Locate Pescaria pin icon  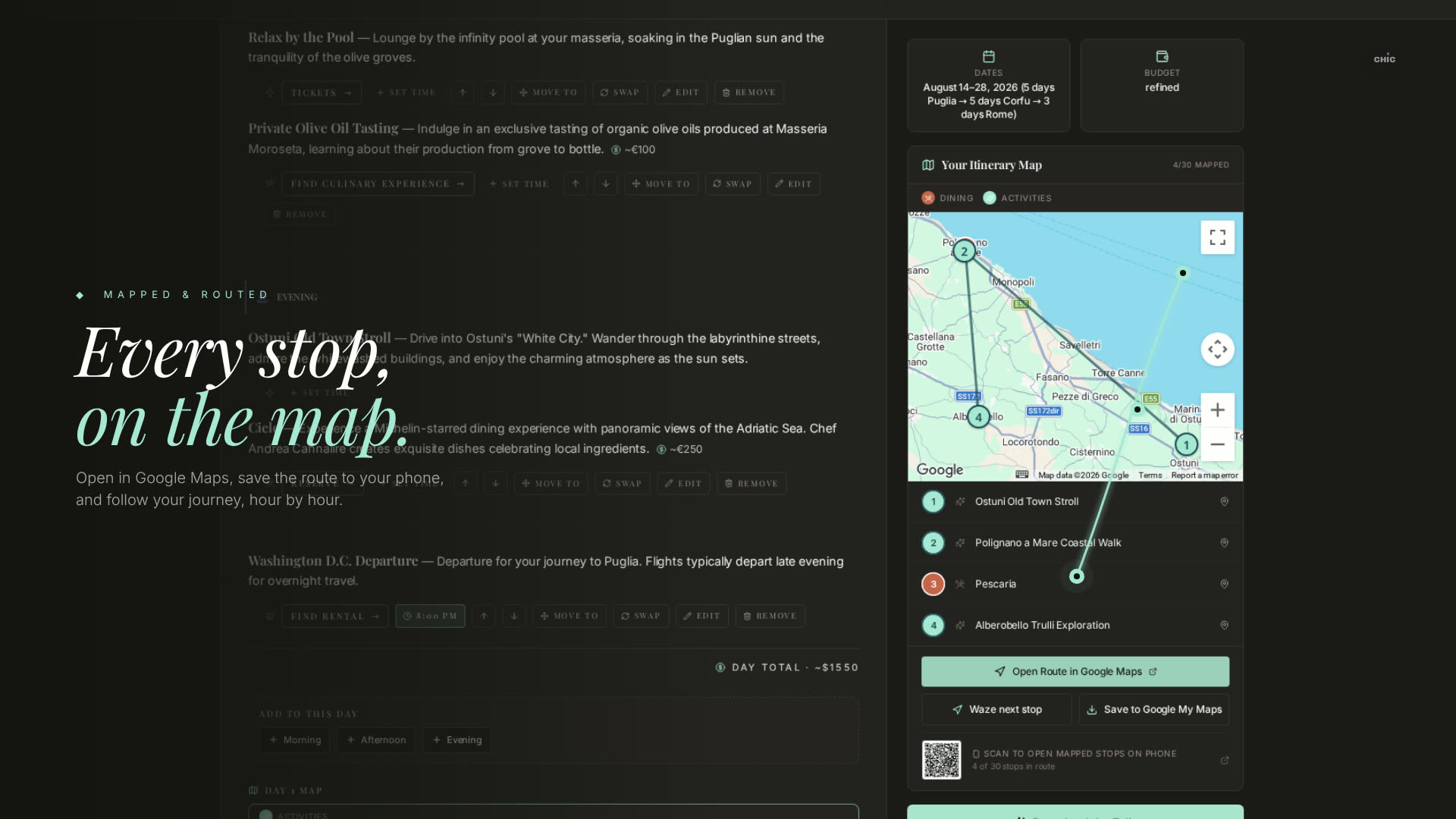point(1224,584)
